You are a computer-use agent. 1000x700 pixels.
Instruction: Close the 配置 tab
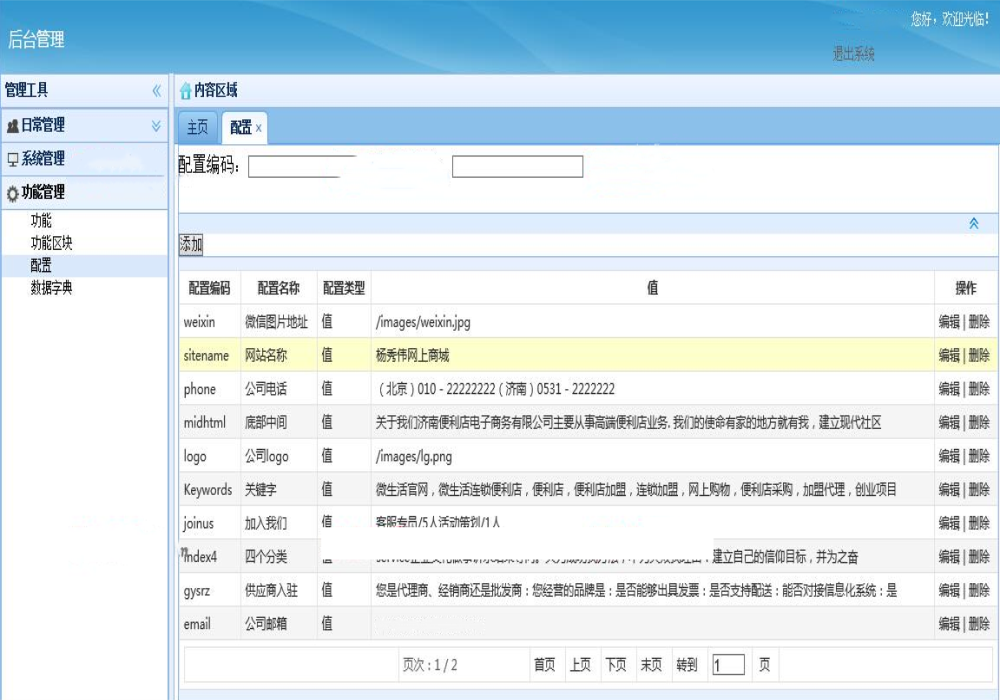click(x=258, y=128)
